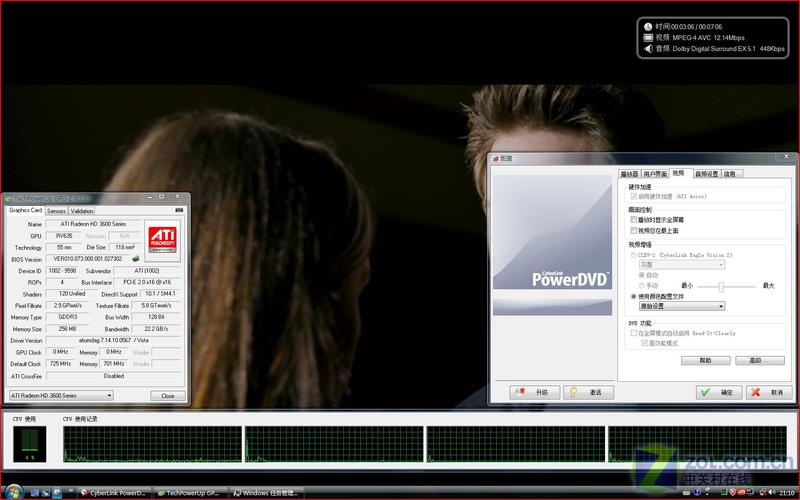Select CLEV-2 CyberLink Eagle Vision radio

click(x=633, y=255)
